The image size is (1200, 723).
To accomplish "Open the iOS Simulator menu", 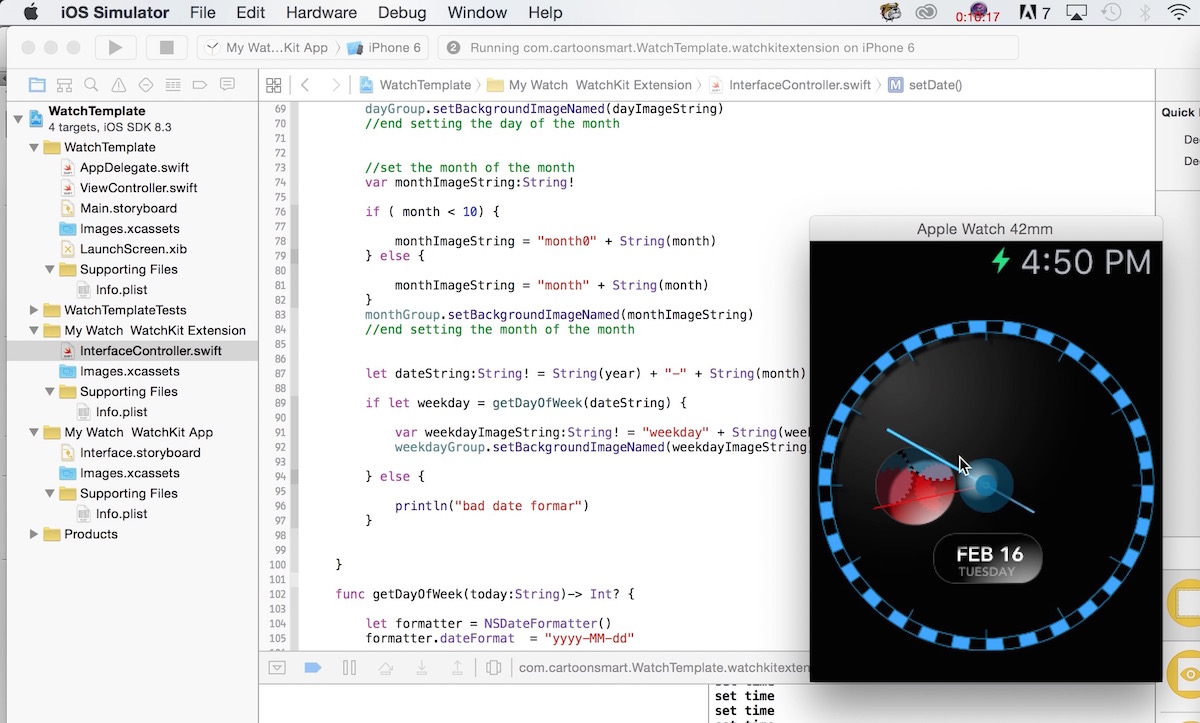I will pos(115,12).
